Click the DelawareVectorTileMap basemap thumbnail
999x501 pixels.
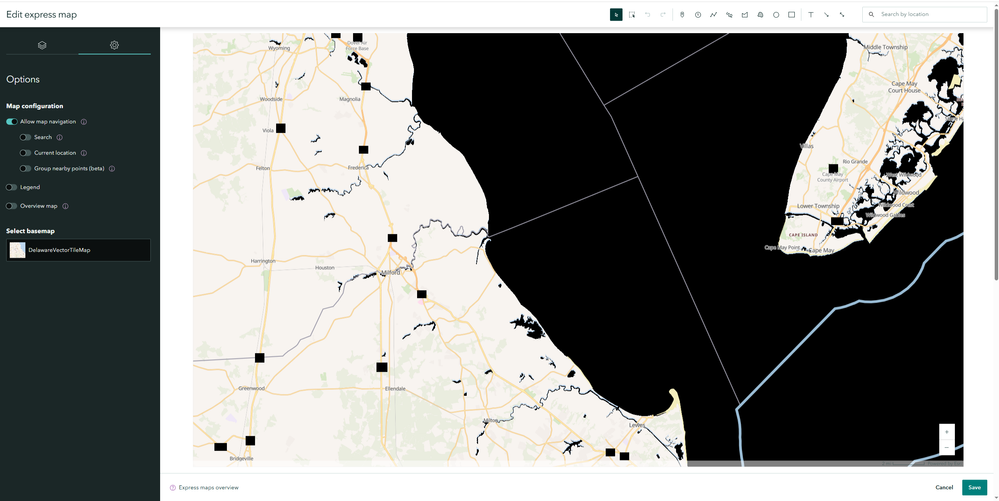18,250
